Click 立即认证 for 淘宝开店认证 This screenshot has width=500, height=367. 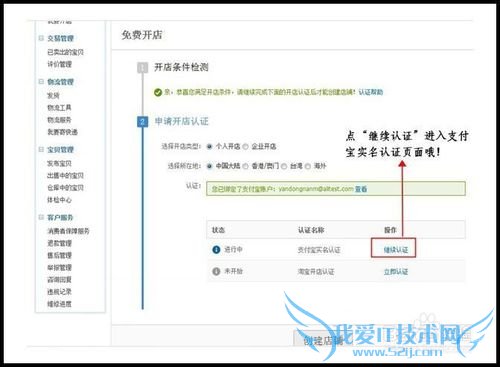point(396,272)
